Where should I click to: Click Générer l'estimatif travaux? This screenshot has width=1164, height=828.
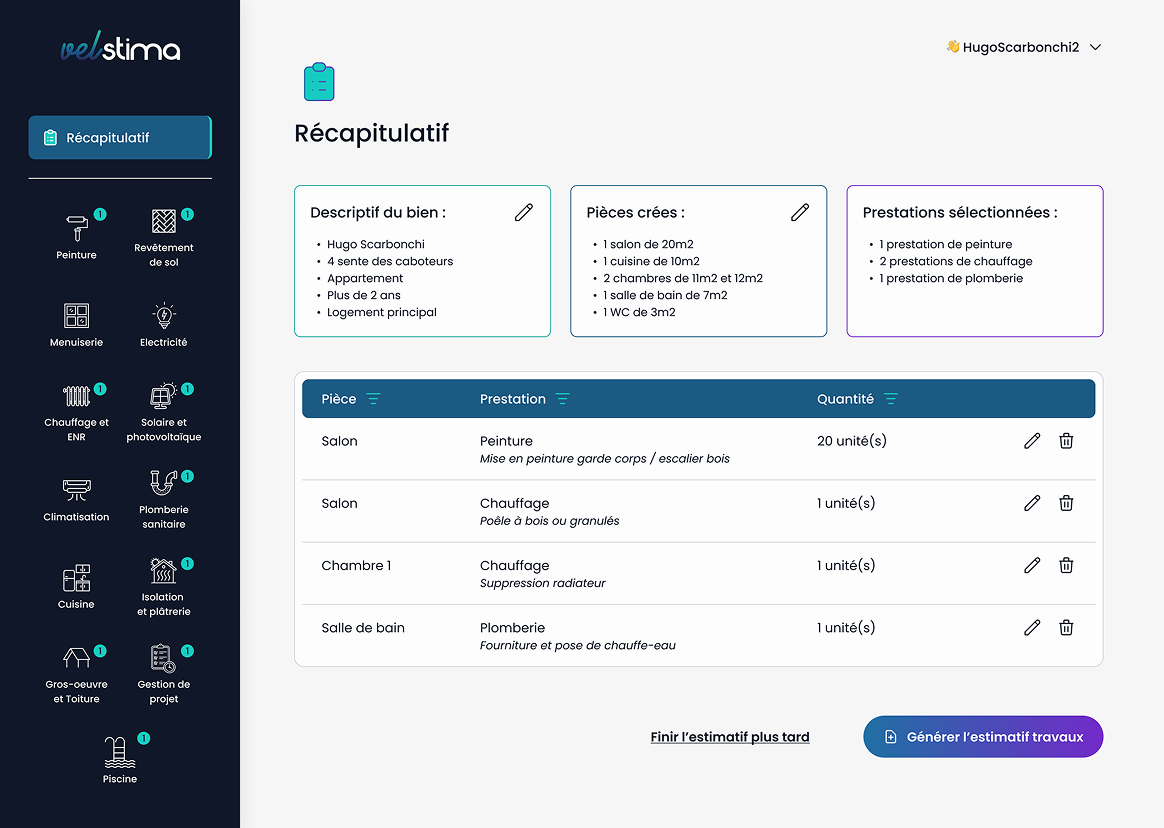tap(983, 736)
